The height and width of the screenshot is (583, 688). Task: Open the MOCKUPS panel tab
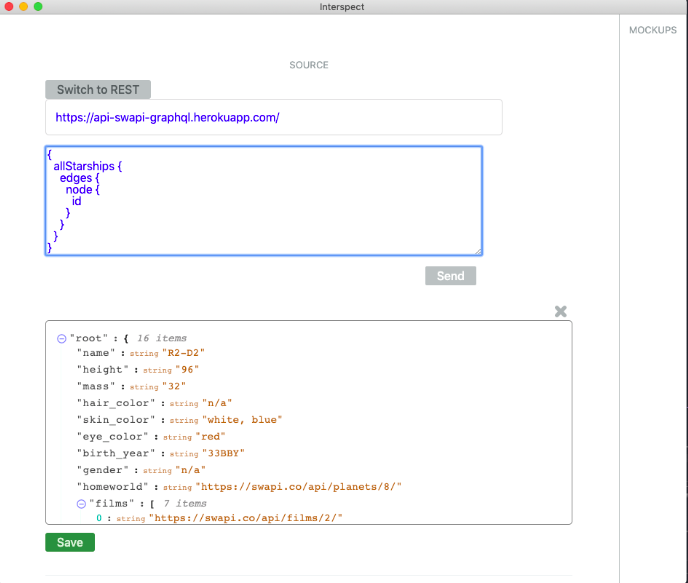652,30
